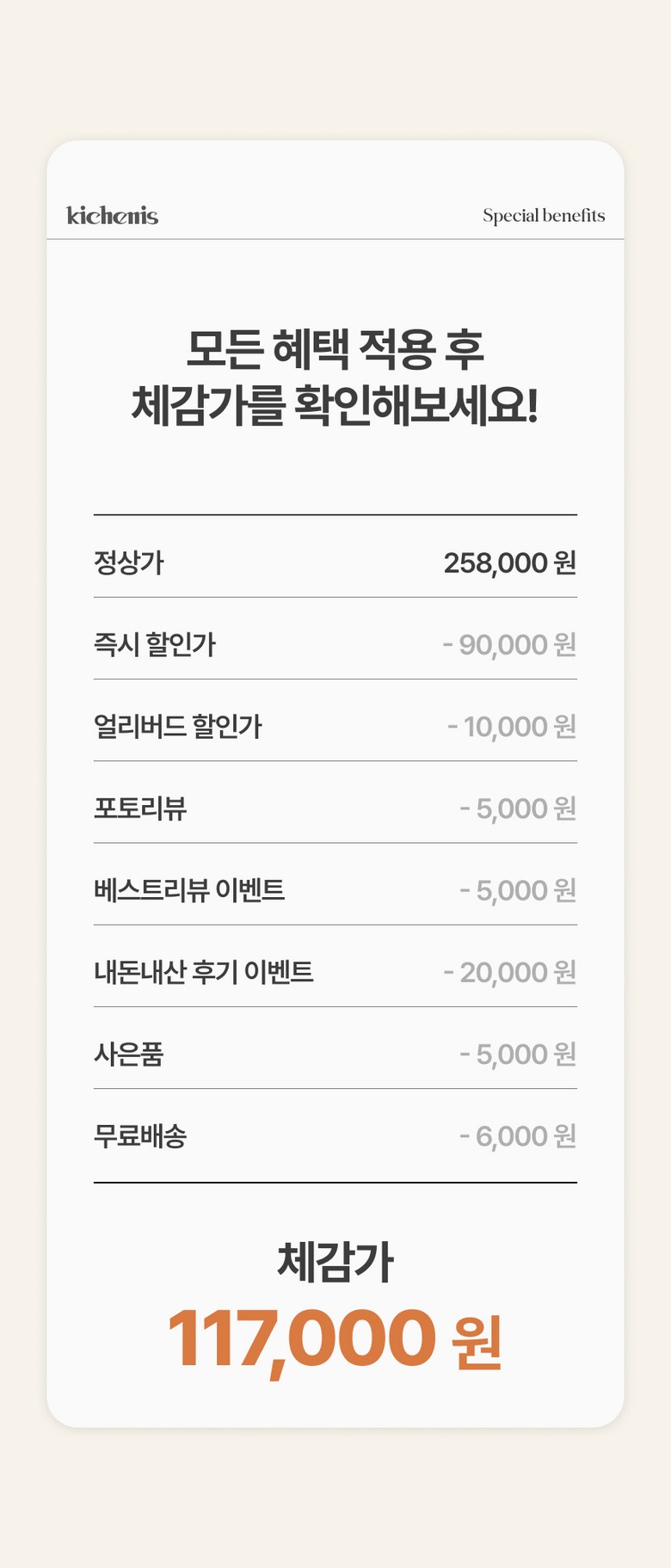The width and height of the screenshot is (671, 1568).
Task: Select the 얼리버드 할인가 row label
Action: click(x=178, y=727)
